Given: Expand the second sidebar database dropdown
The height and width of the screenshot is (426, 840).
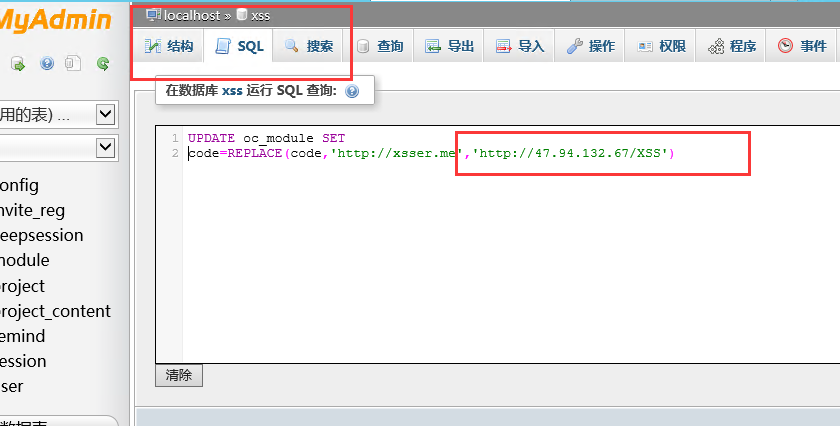Looking at the screenshot, I should point(105,147).
